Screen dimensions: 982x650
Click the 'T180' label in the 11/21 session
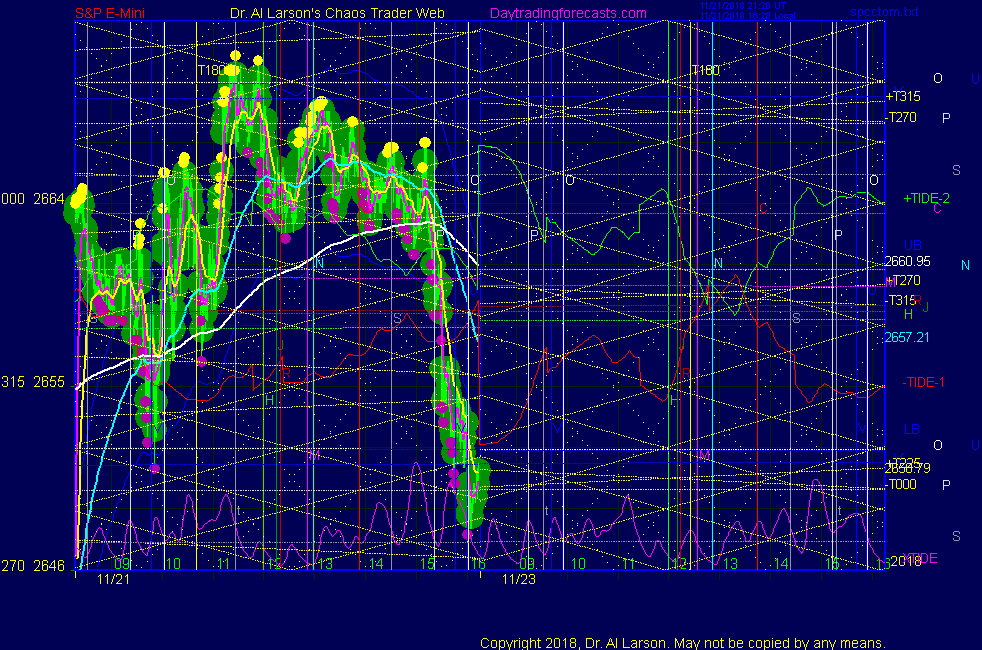pos(211,70)
